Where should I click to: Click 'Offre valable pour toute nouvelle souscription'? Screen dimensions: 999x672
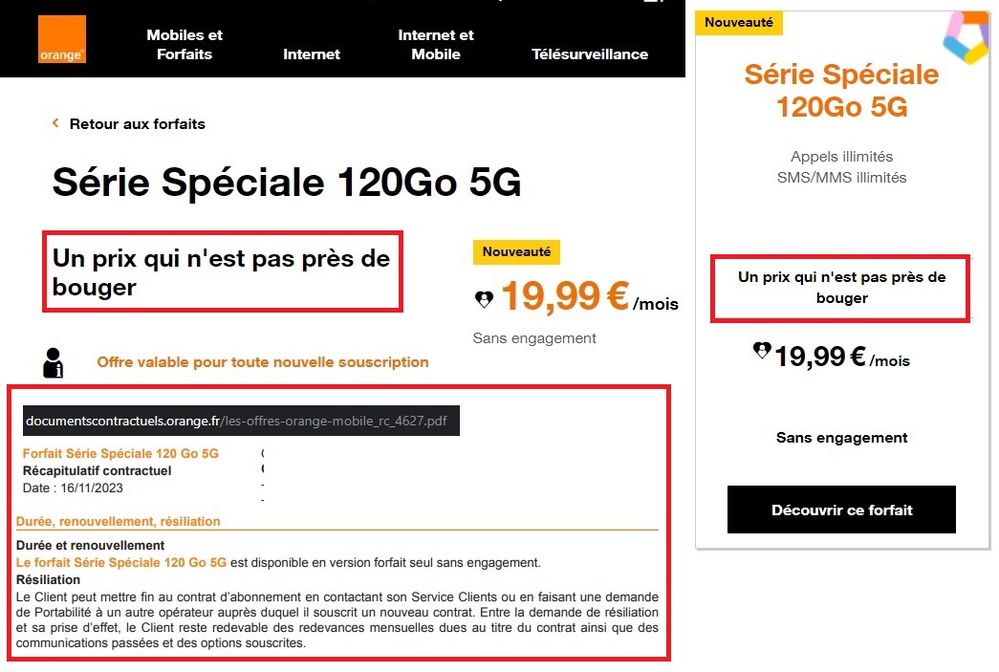(x=262, y=362)
